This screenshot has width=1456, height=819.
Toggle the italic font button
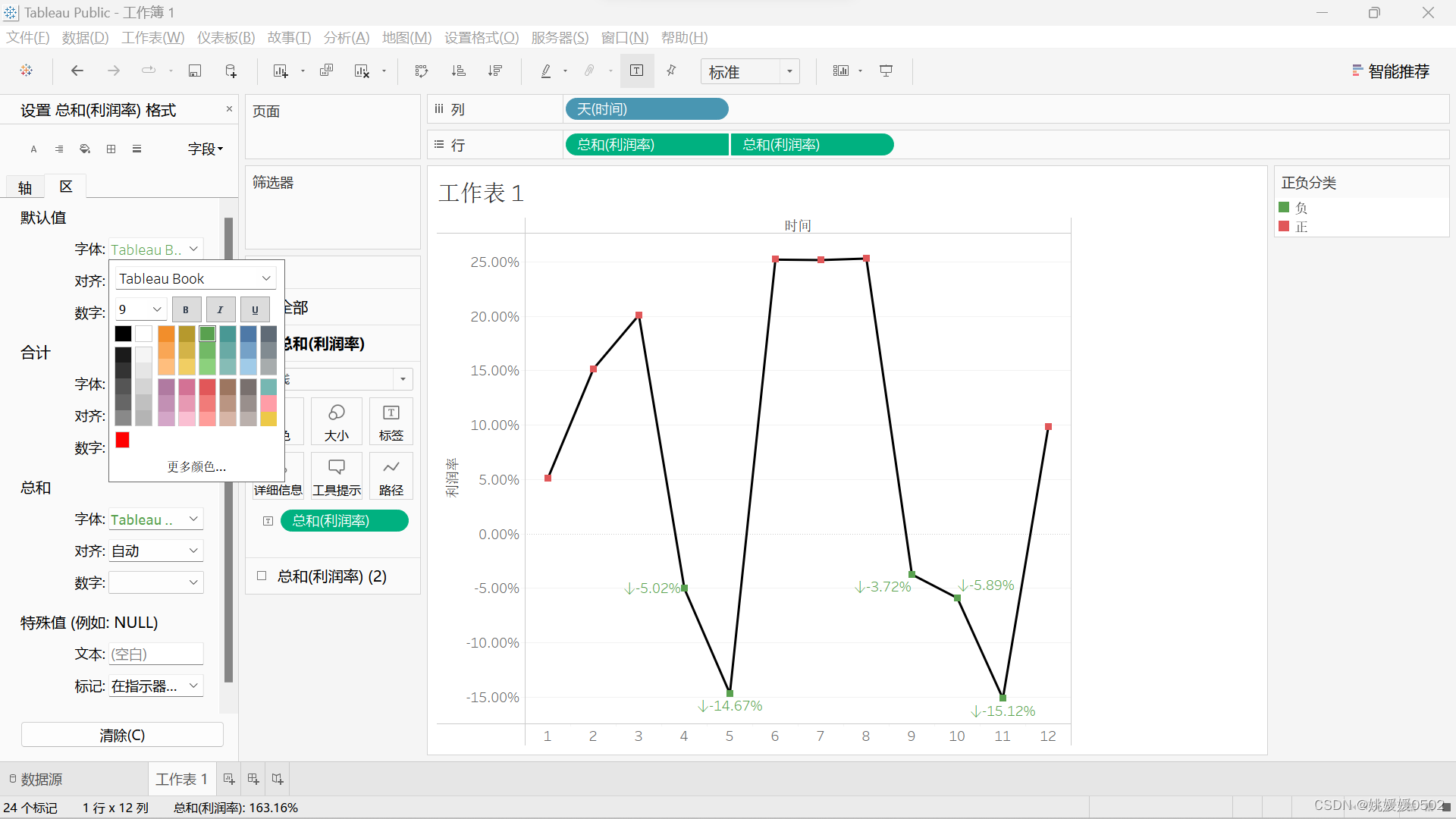(x=220, y=309)
